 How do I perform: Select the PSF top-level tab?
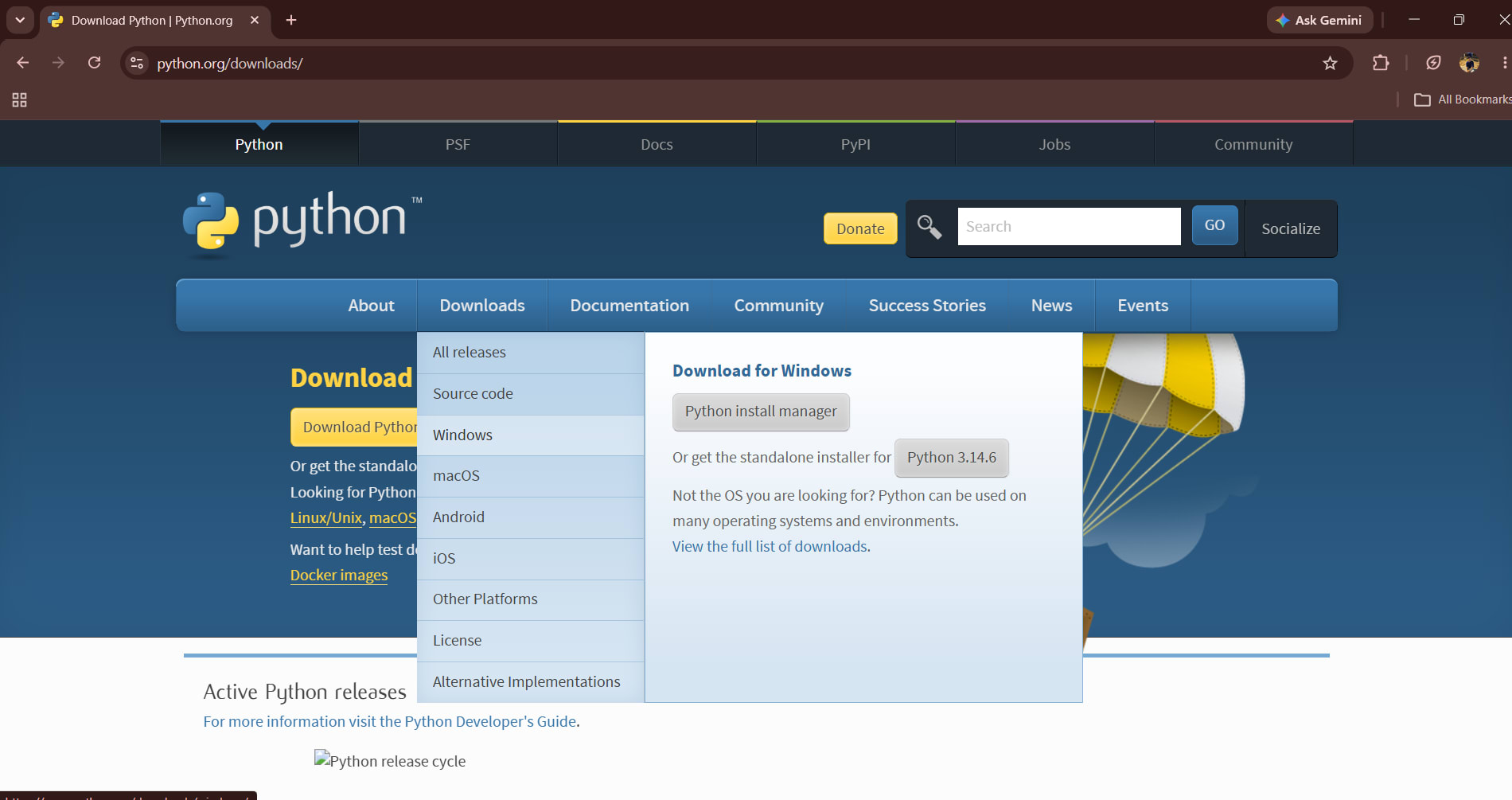(x=458, y=144)
